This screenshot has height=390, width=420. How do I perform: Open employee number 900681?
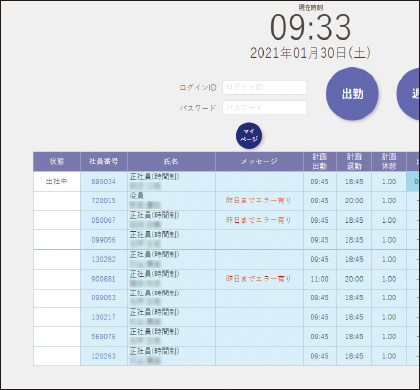(104, 279)
